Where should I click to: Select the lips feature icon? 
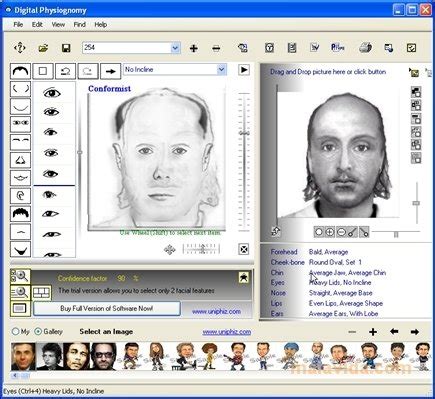click(21, 178)
